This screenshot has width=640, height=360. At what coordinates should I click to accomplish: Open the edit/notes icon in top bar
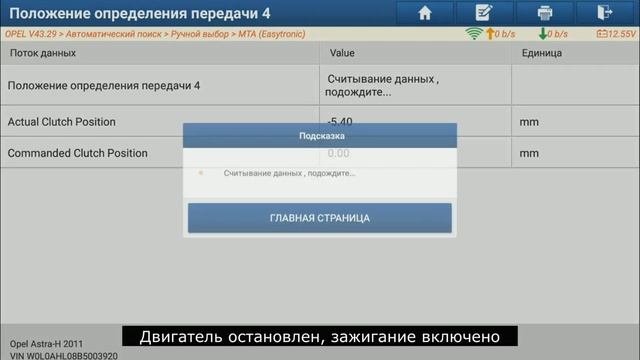pyautogui.click(x=484, y=13)
